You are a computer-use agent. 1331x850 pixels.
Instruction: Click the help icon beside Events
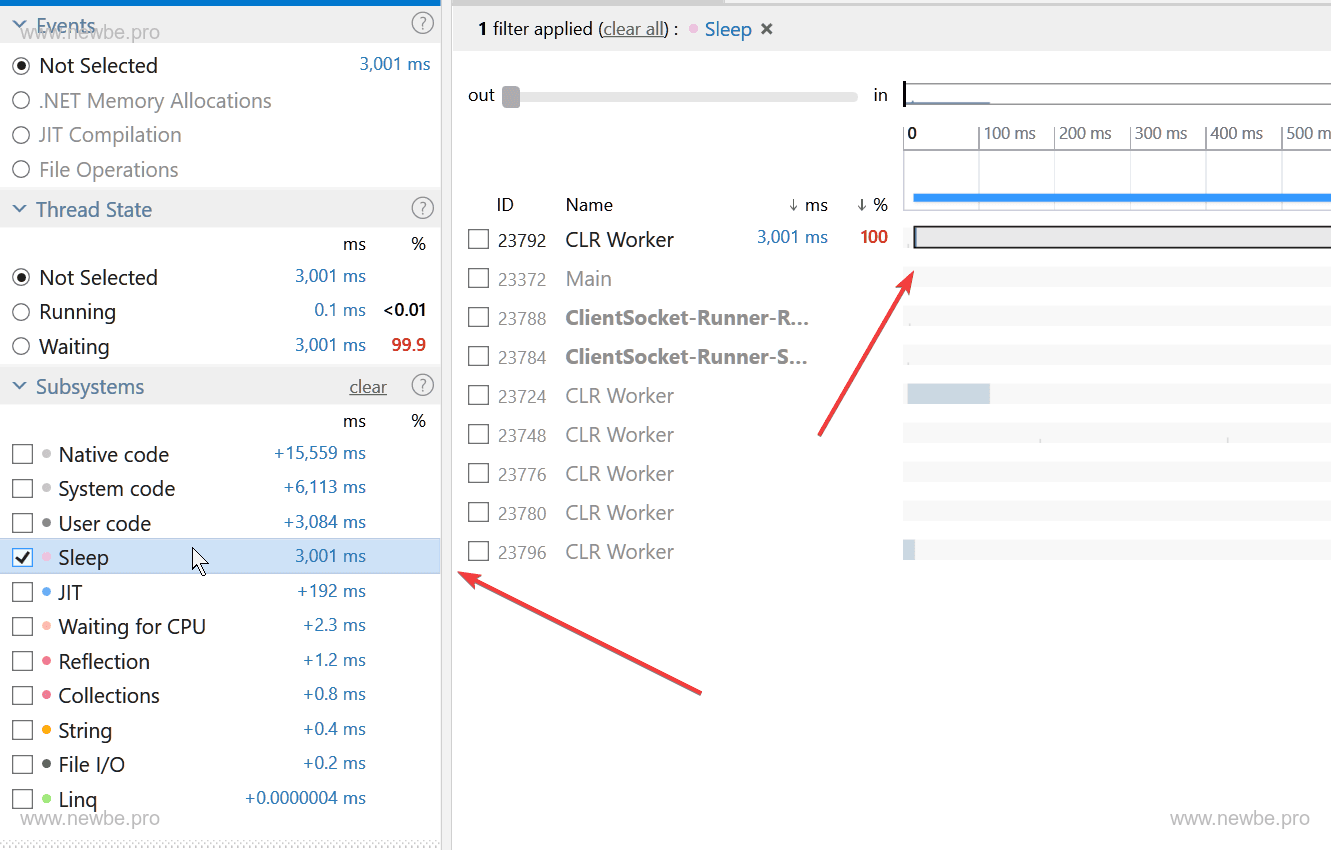click(423, 23)
